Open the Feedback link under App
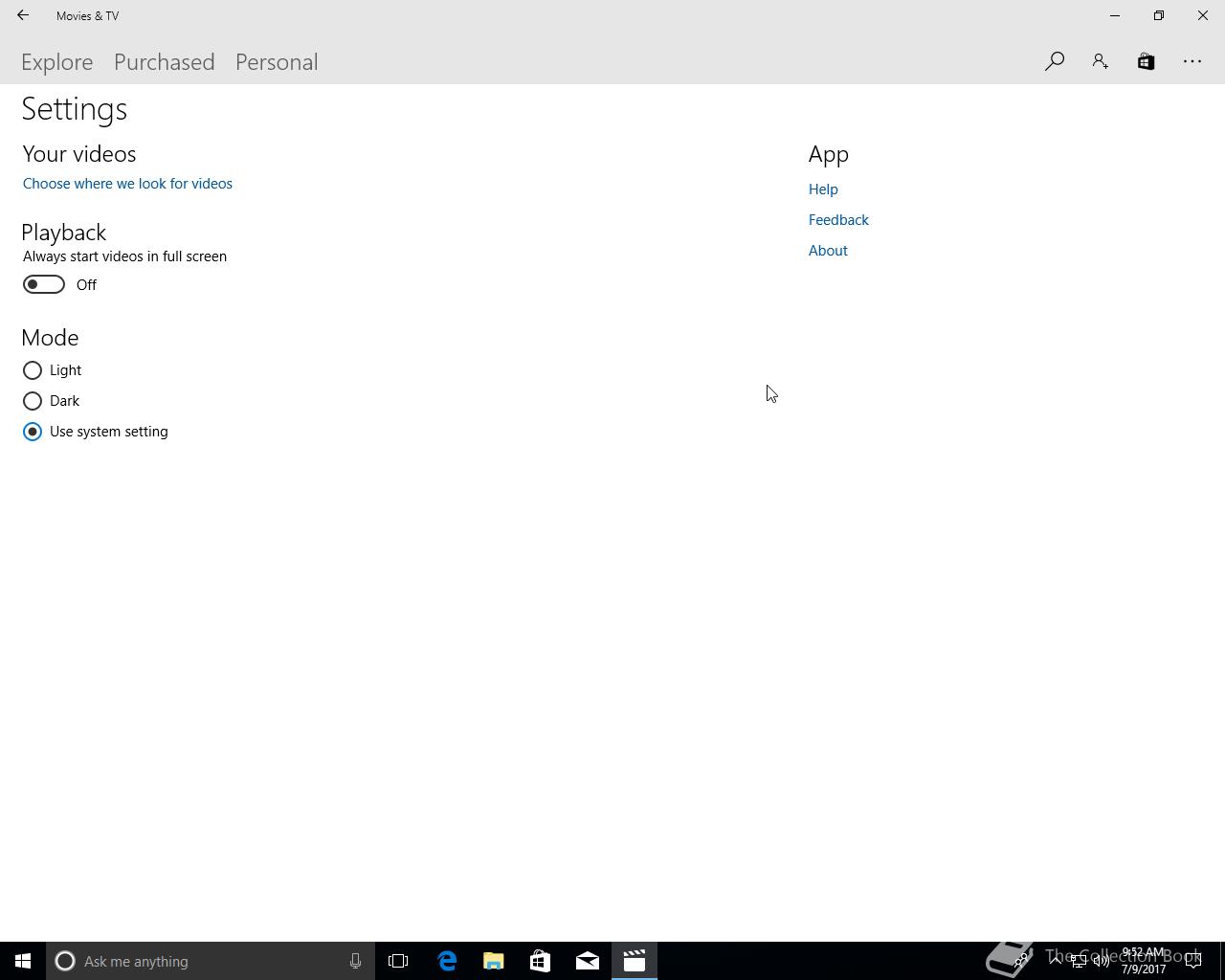 tap(838, 220)
